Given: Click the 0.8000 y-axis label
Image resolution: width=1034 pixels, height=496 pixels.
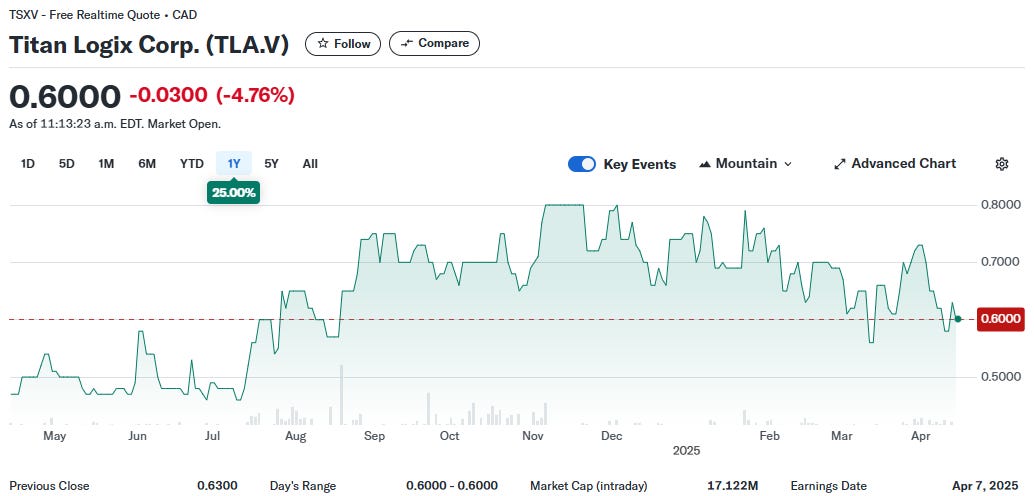Looking at the screenshot, I should [1000, 205].
